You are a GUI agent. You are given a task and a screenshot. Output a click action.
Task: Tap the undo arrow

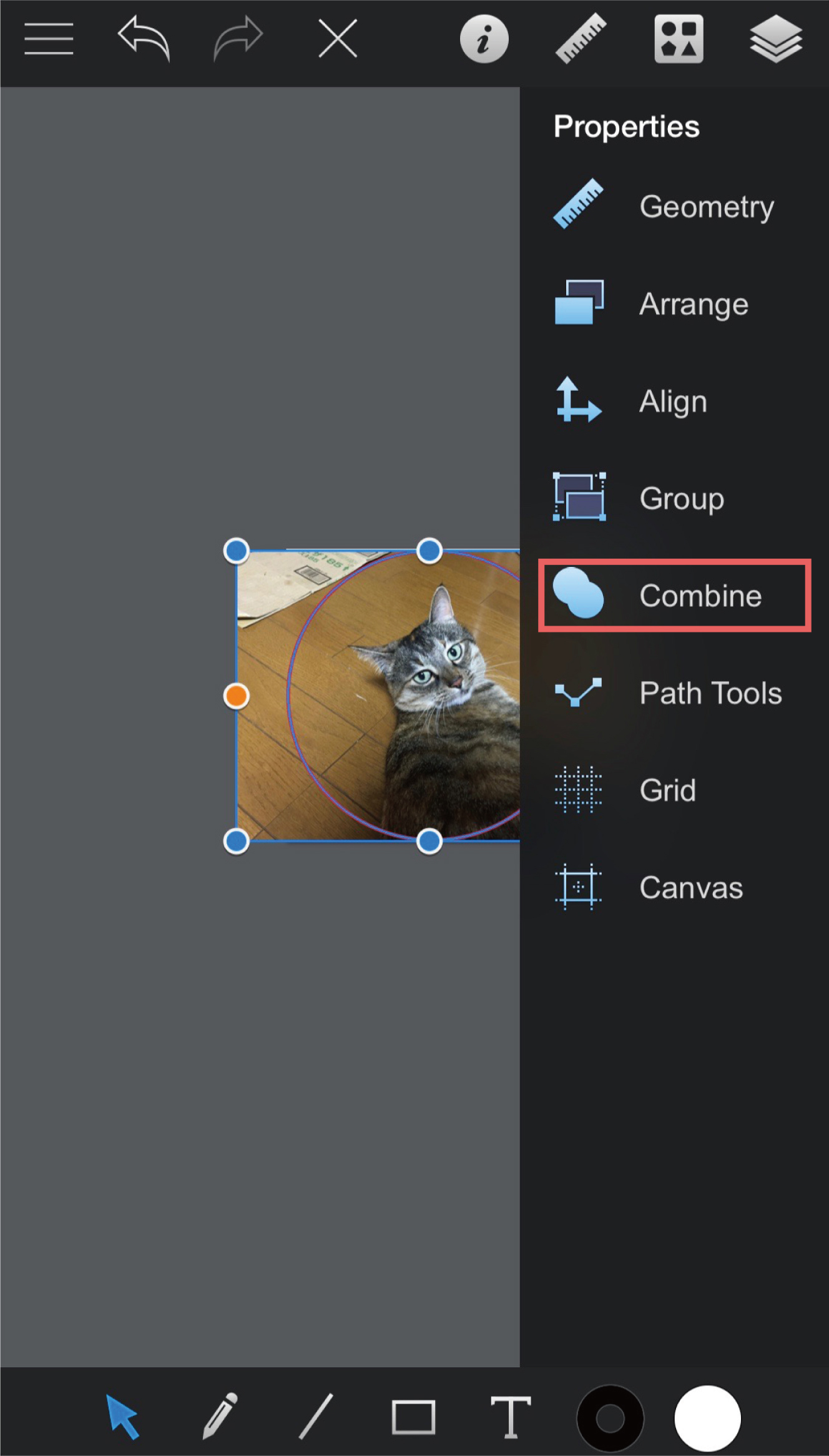click(144, 39)
